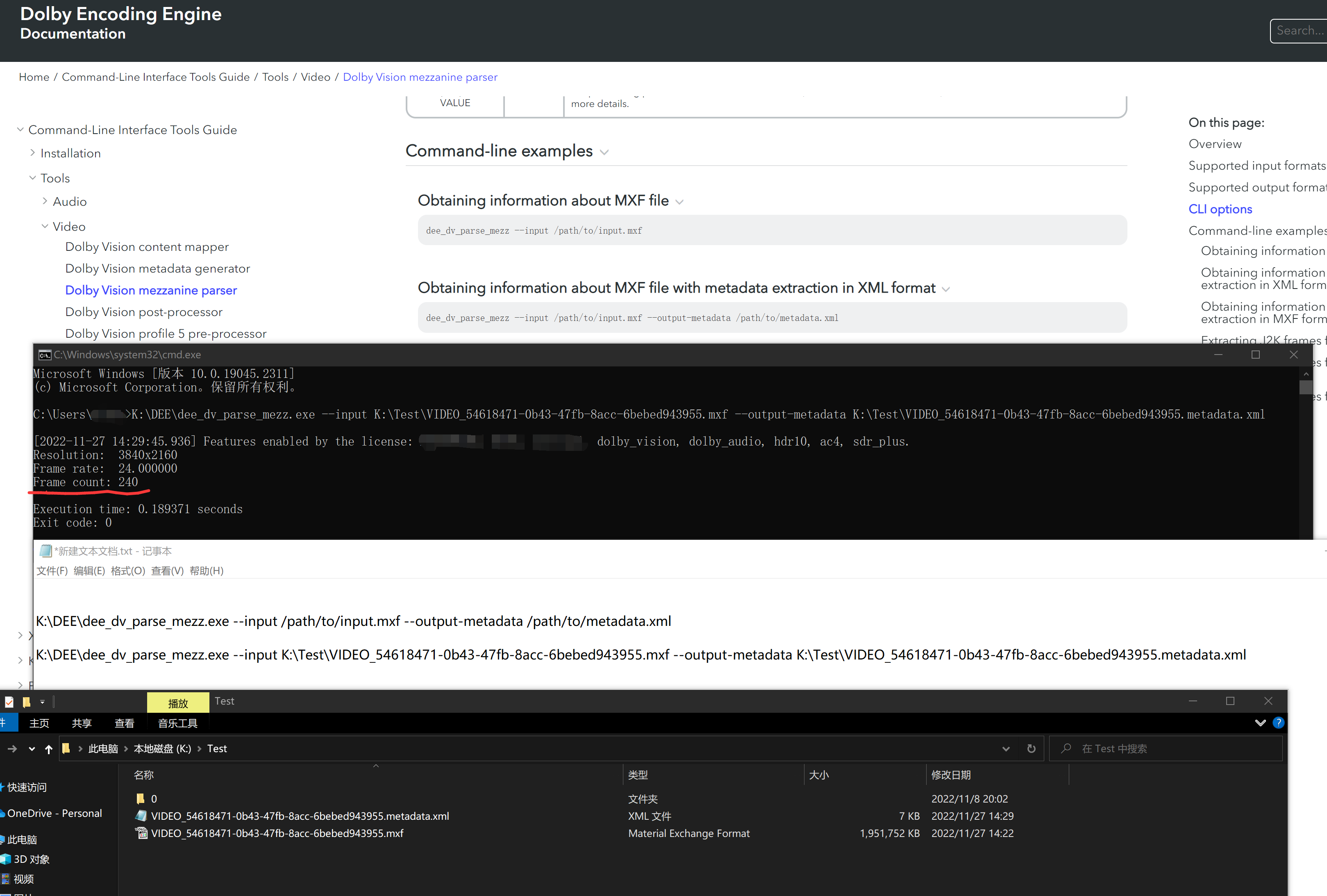Click the properties icon in quick access toolbar
Viewport: 1327px width, 896px height.
[9, 702]
